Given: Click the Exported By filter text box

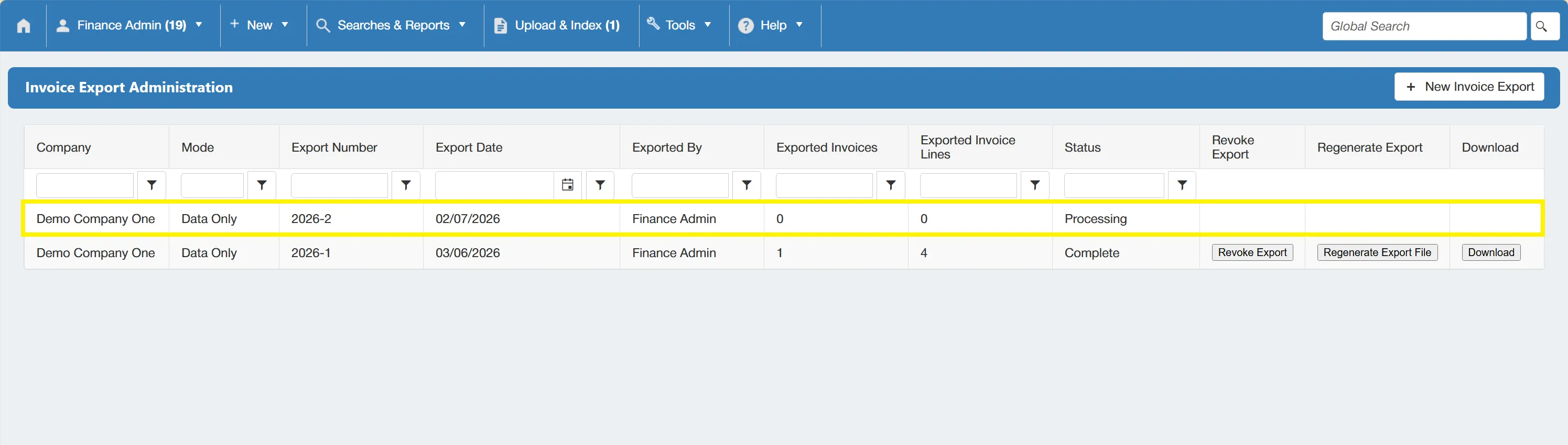Looking at the screenshot, I should [680, 185].
